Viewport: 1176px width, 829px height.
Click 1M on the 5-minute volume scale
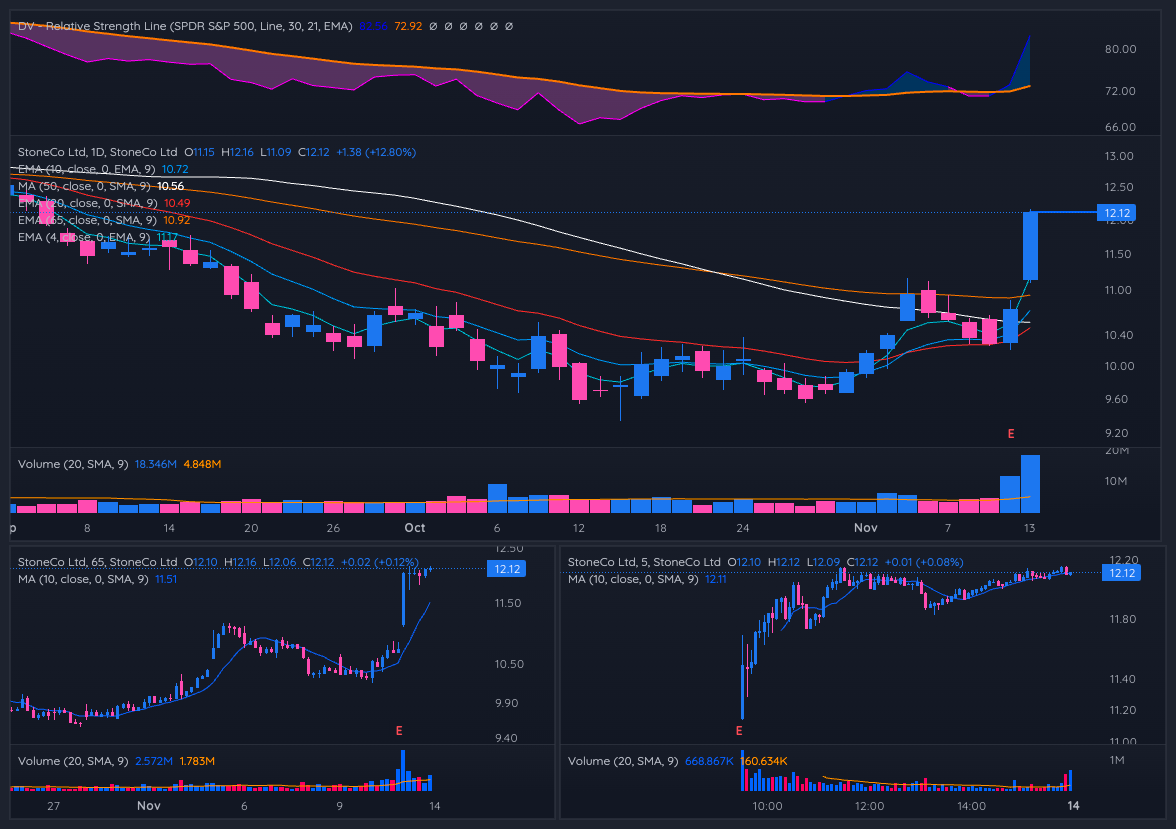(1117, 760)
